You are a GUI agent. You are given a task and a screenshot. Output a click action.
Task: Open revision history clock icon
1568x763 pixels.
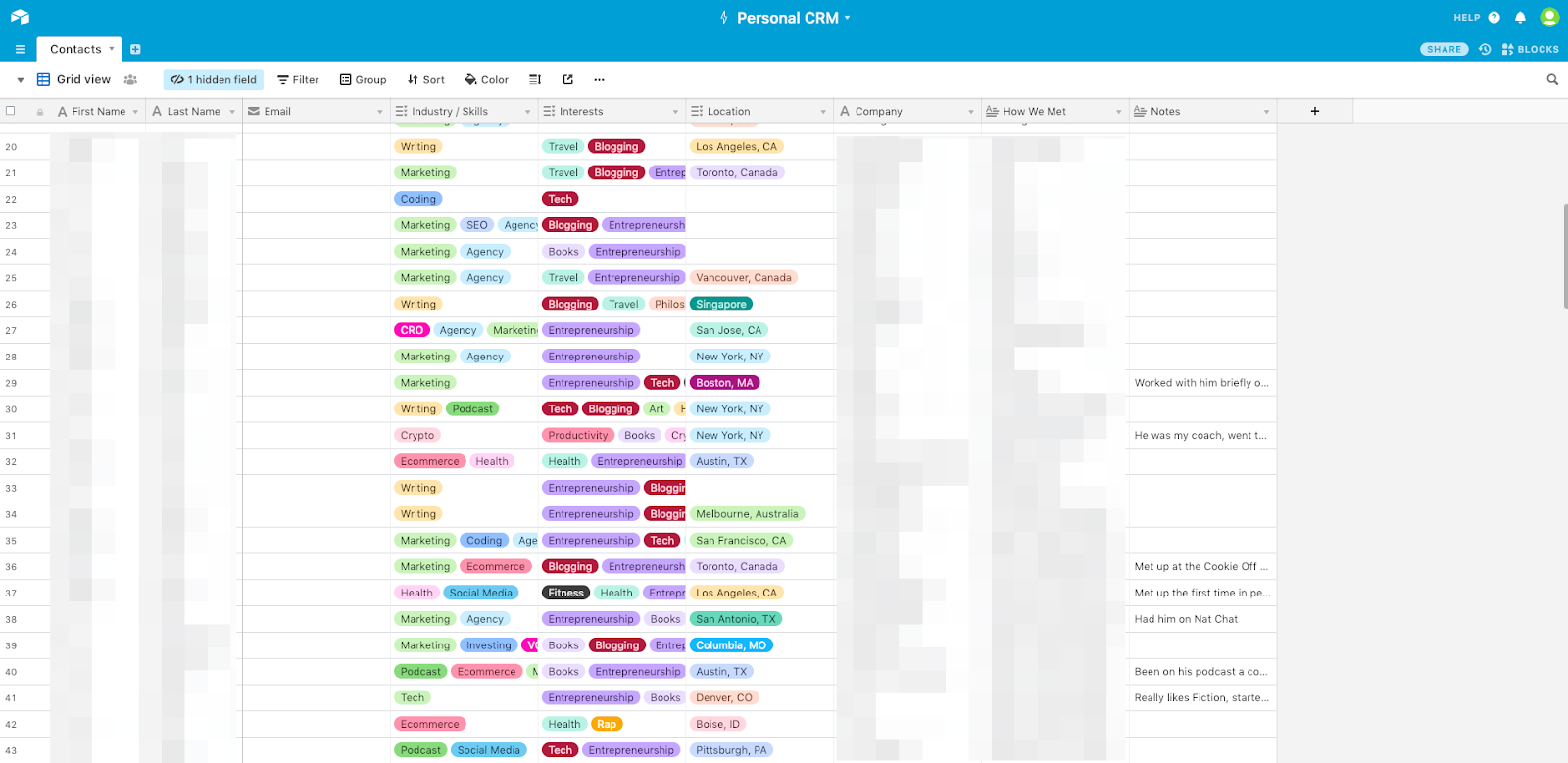tap(1485, 49)
